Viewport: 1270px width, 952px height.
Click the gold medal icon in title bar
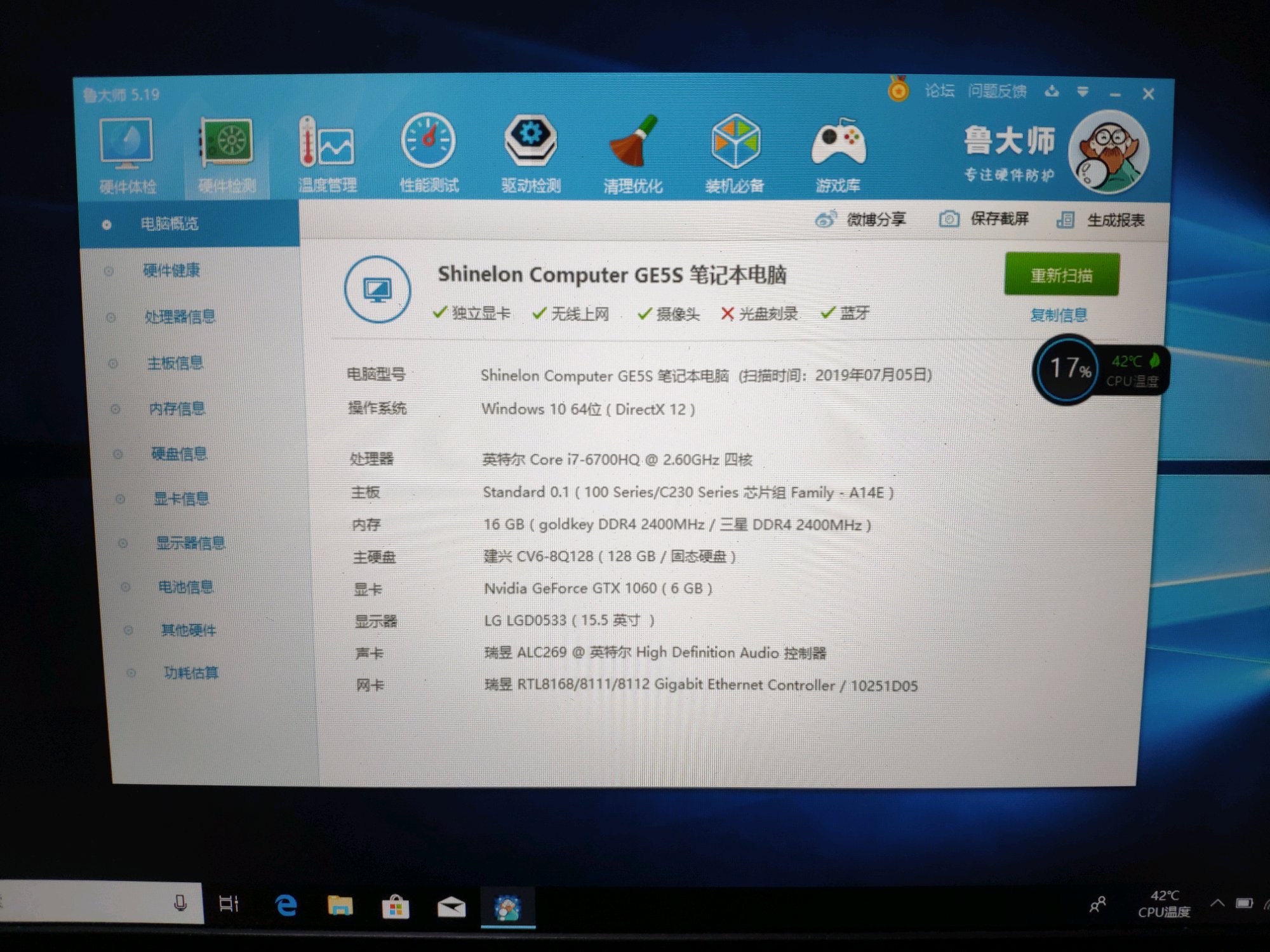click(x=898, y=89)
